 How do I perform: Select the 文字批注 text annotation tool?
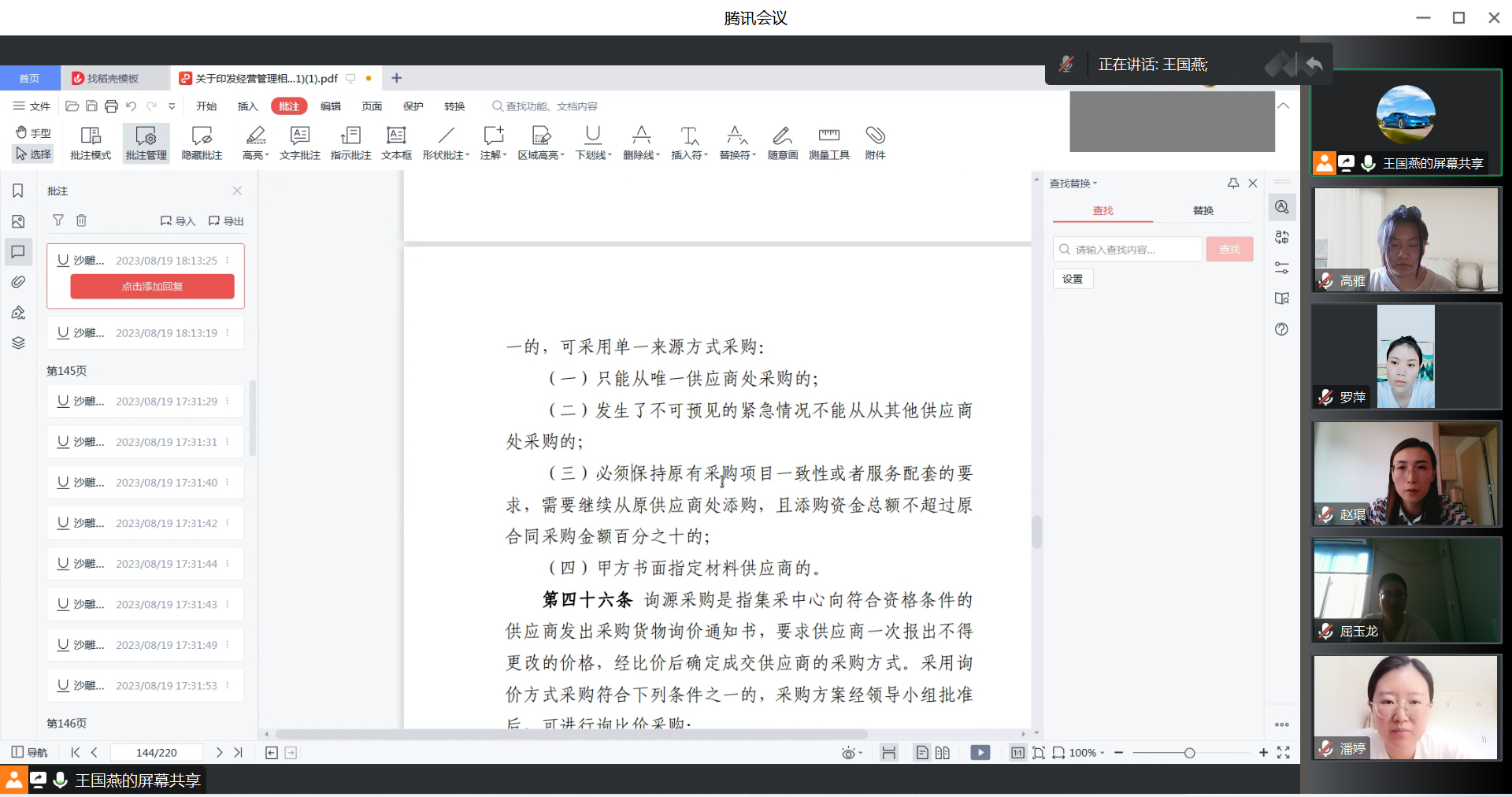(299, 143)
